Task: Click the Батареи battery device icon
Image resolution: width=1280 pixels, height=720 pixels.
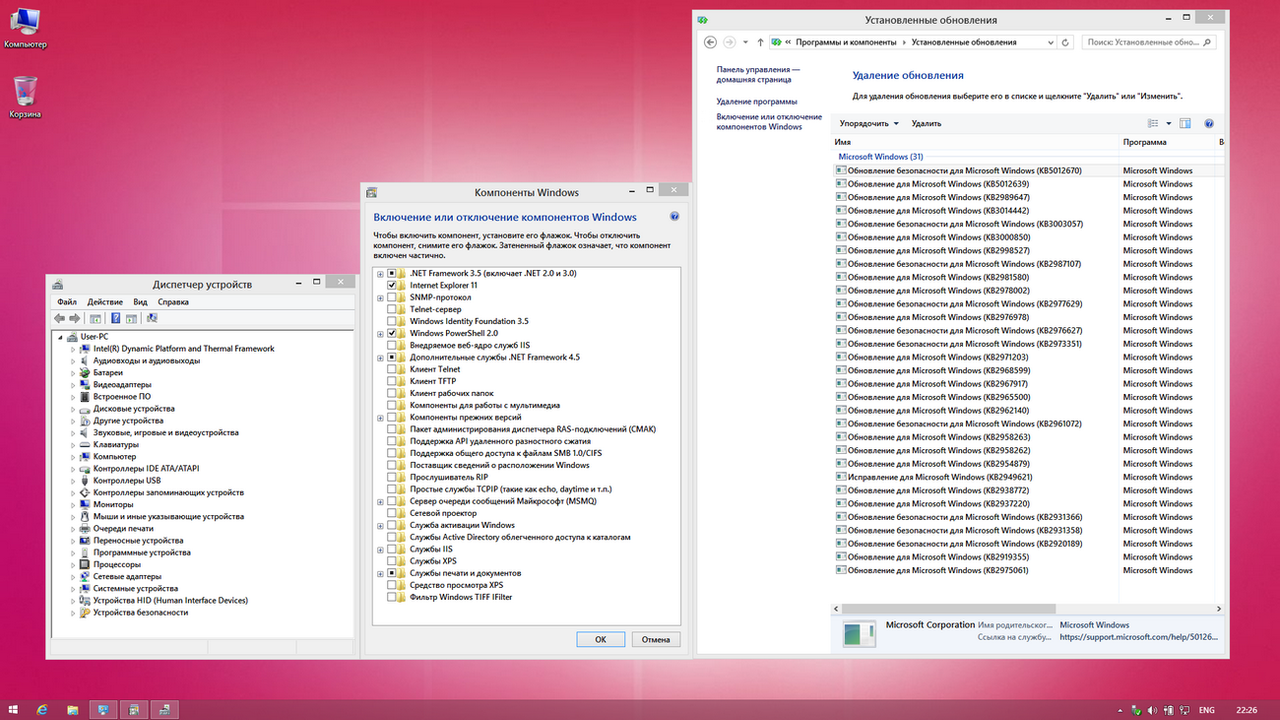Action: tap(85, 372)
